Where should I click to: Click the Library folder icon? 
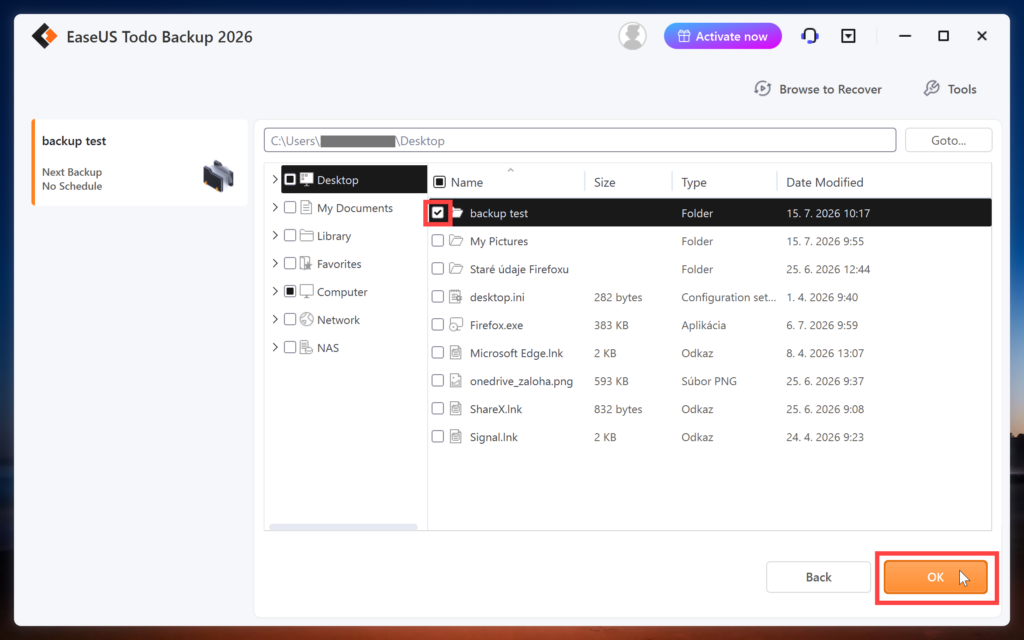tap(306, 236)
